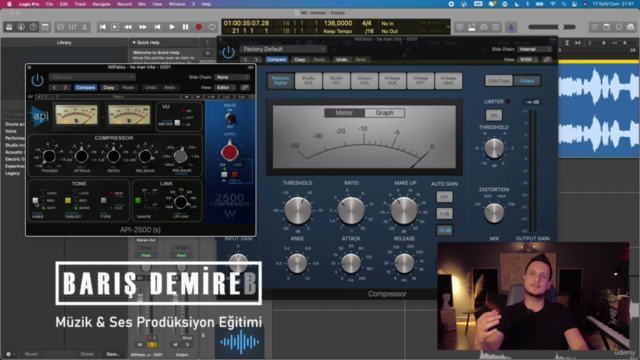Click the red Output knob on API-2500
Image resolution: width=640 pixels, height=360 pixels.
[x=229, y=152]
